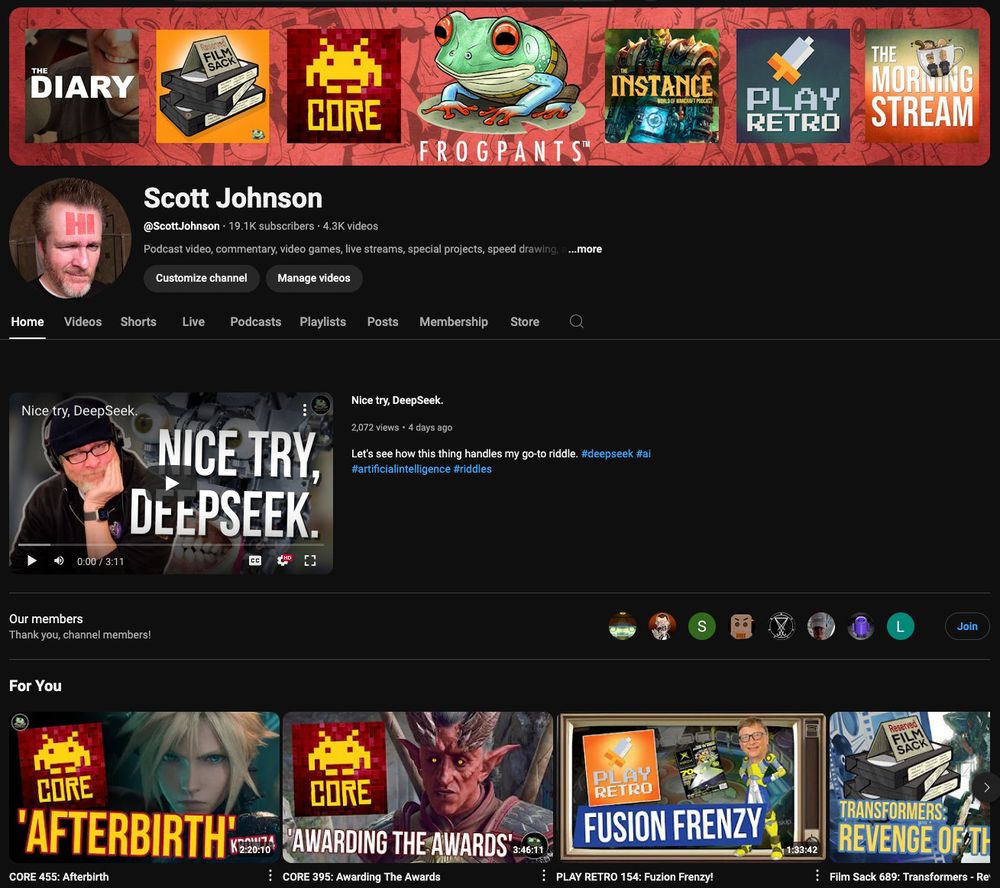1000x888 pixels.
Task: Click PLAY RETRO 154: Fuzion Frenzy! title
Action: tap(635, 877)
